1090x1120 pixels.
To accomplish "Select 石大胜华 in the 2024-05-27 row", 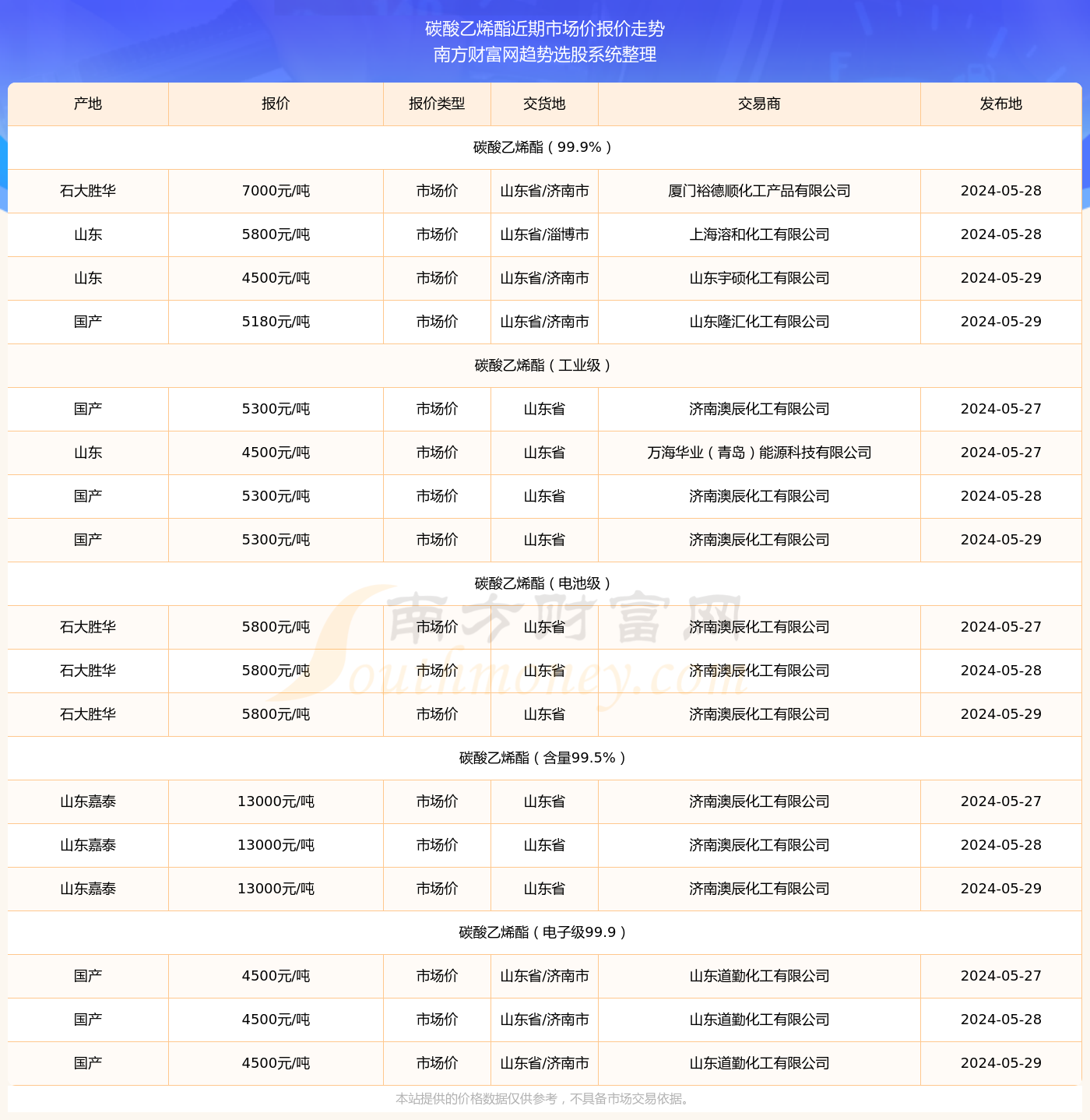I will pos(88,627).
